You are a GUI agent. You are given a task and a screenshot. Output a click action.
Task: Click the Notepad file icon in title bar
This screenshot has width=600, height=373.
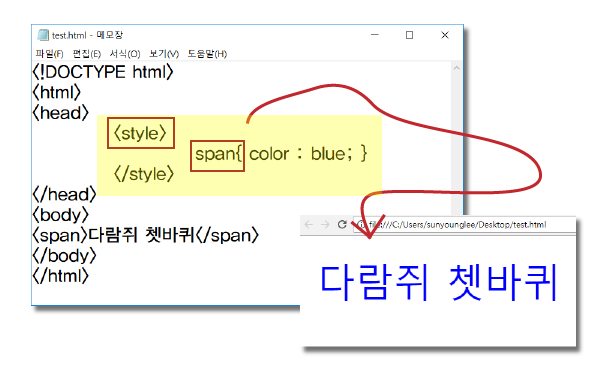click(x=43, y=35)
